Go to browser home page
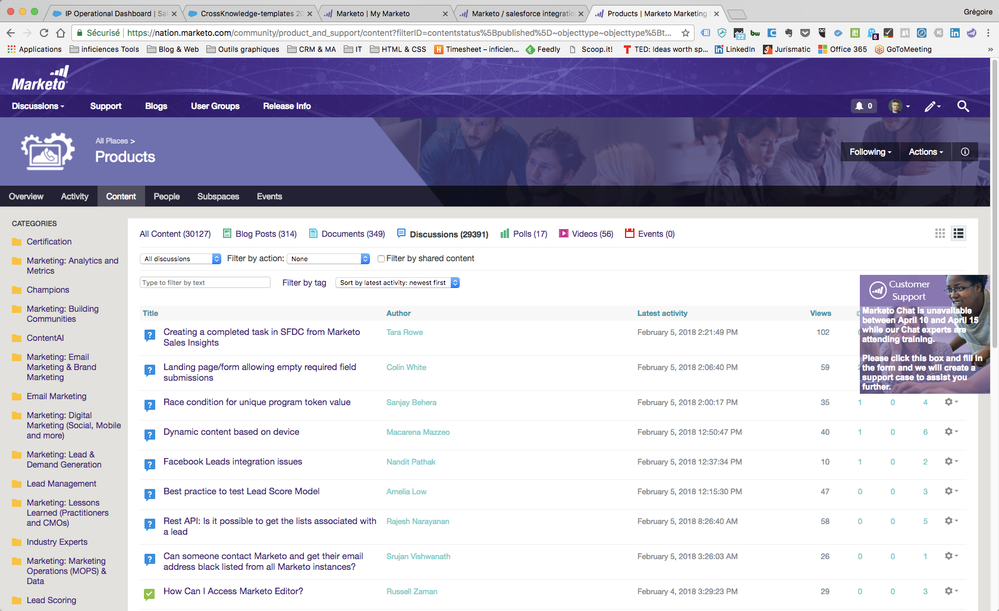Viewport: 999px width, 611px height. pyautogui.click(x=61, y=32)
